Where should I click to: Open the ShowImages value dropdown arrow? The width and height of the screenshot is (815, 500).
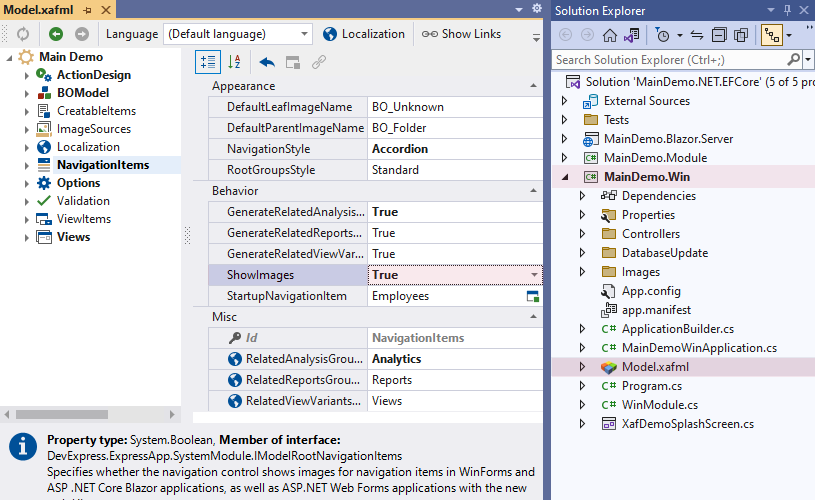[x=534, y=275]
